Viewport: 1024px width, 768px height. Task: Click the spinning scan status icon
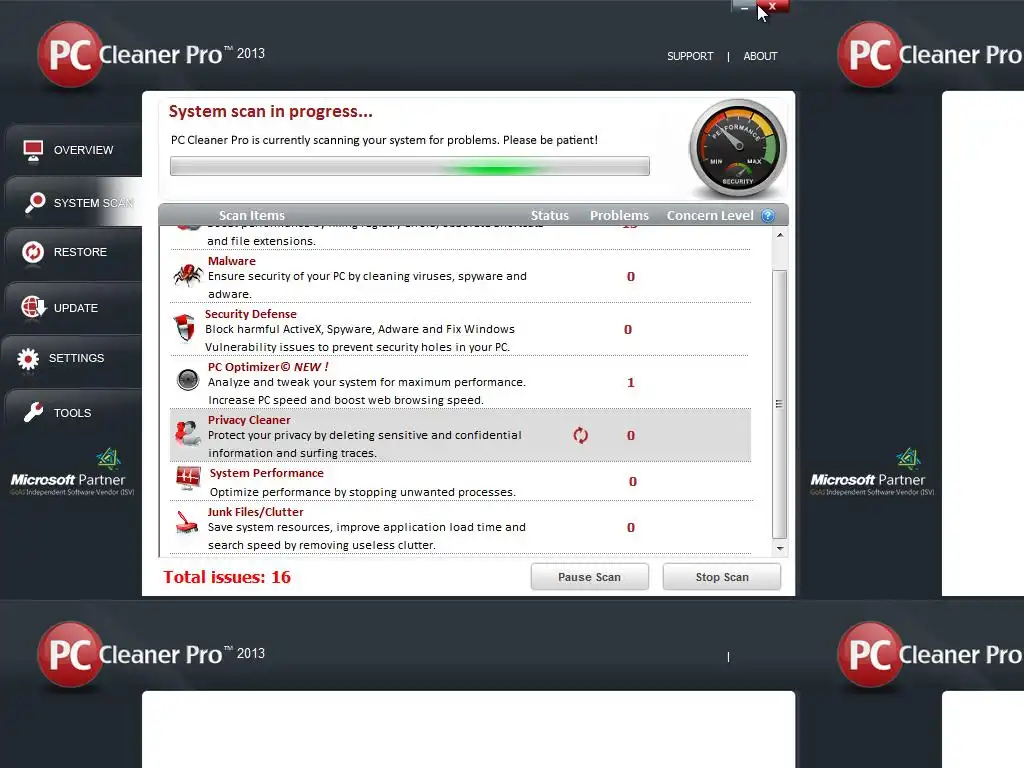pyautogui.click(x=581, y=436)
